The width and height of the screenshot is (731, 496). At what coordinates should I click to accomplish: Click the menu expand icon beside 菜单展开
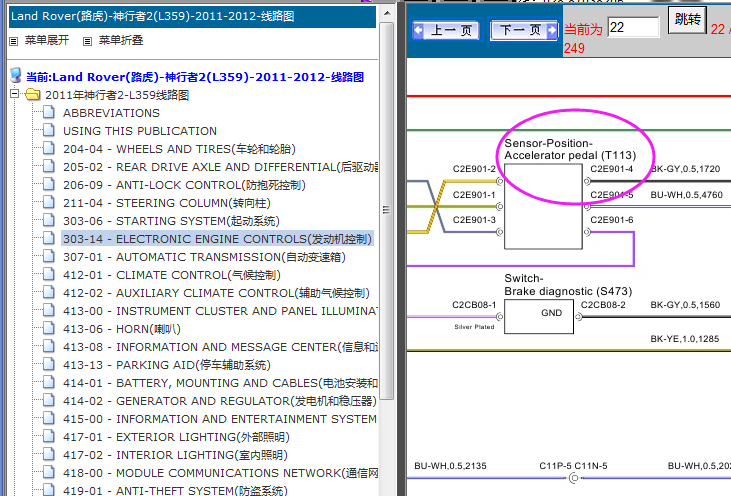14,41
